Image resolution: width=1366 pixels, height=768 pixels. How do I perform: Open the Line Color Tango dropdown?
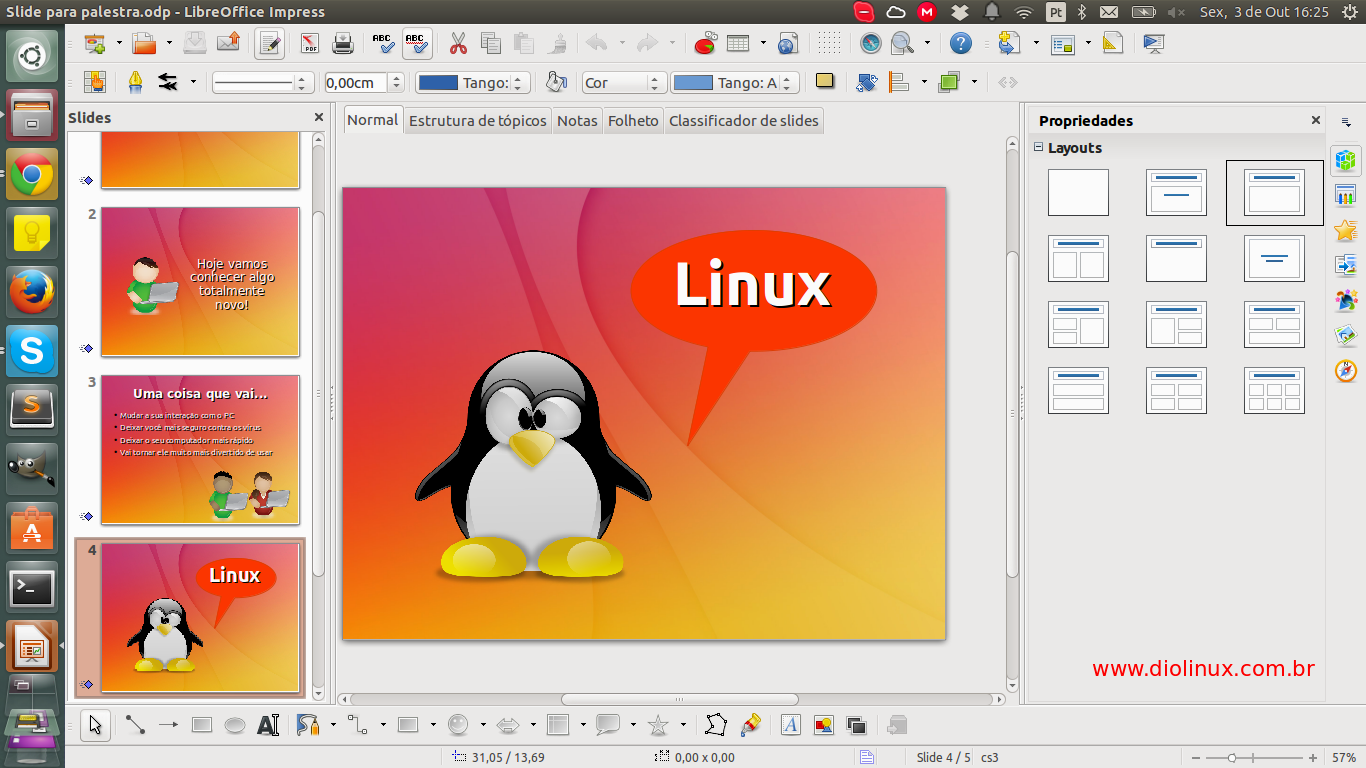tap(473, 83)
